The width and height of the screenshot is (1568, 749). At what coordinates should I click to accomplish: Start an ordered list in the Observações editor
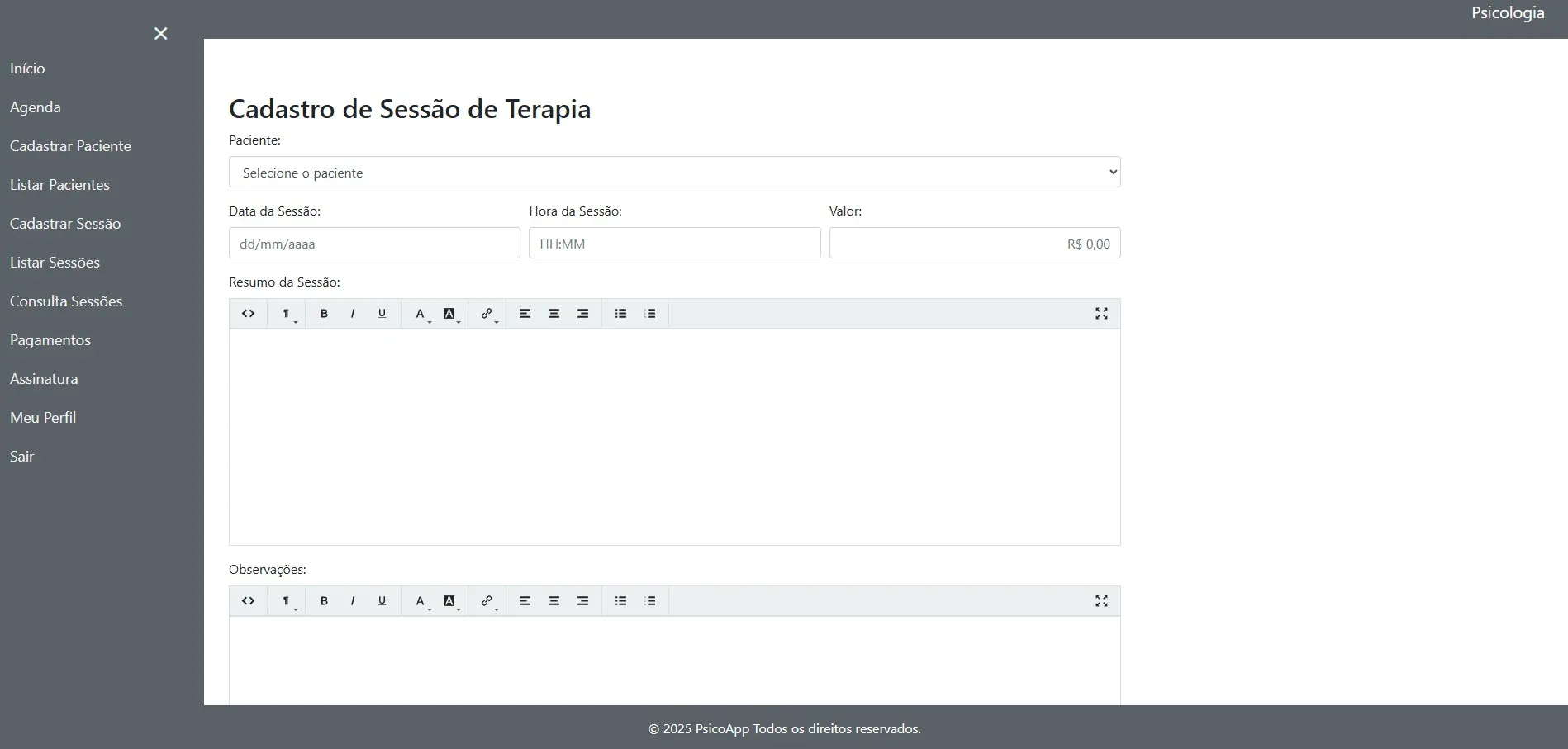[x=650, y=601]
